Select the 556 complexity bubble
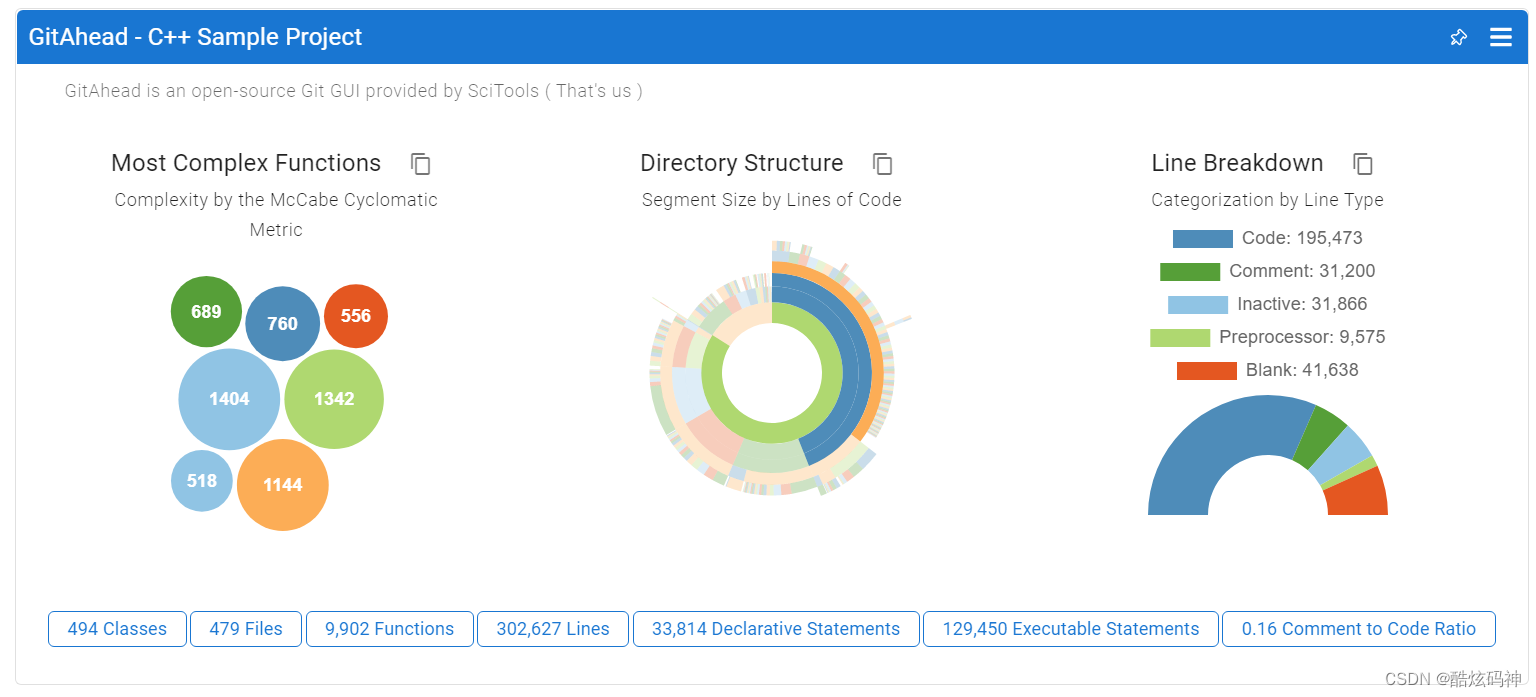Viewport: 1536px width, 697px height. point(356,316)
